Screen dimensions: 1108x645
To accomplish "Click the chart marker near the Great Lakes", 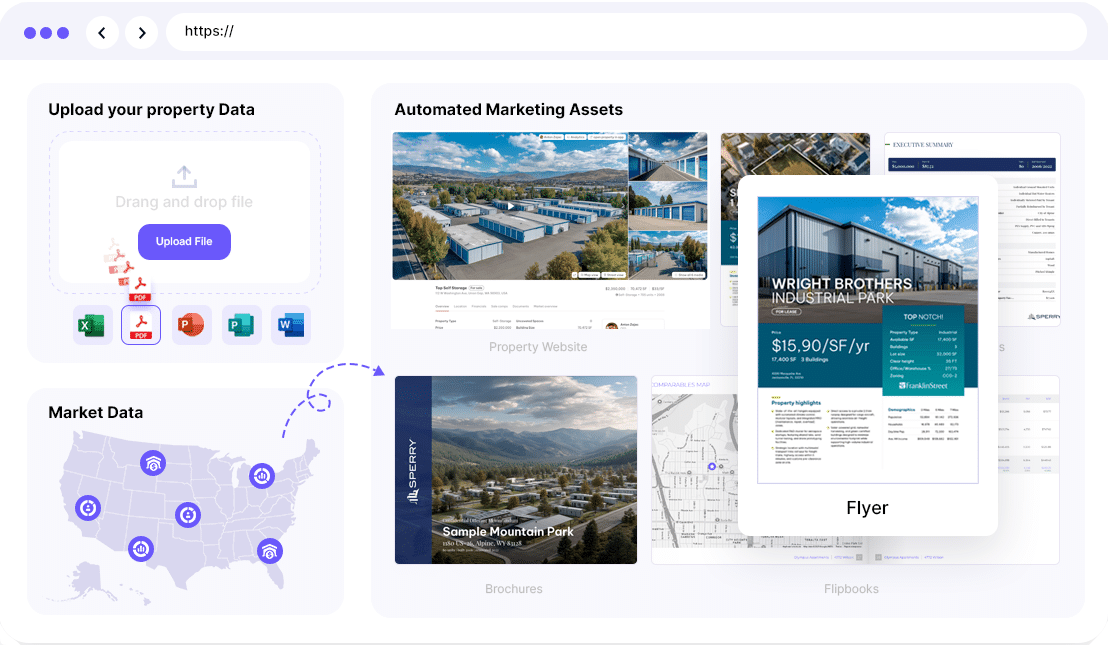I will (262, 476).
